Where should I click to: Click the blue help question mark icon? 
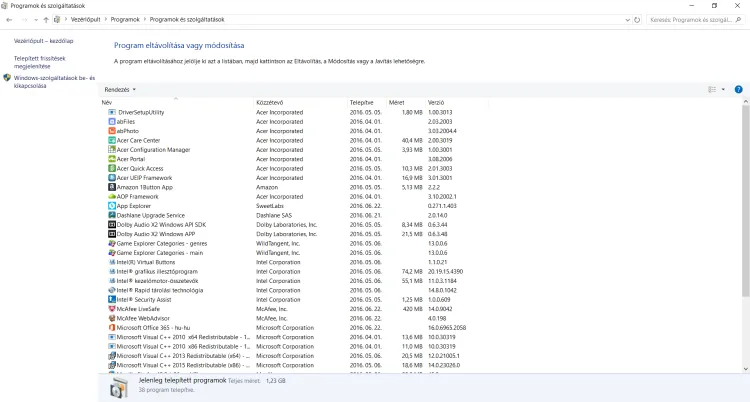pyautogui.click(x=738, y=89)
